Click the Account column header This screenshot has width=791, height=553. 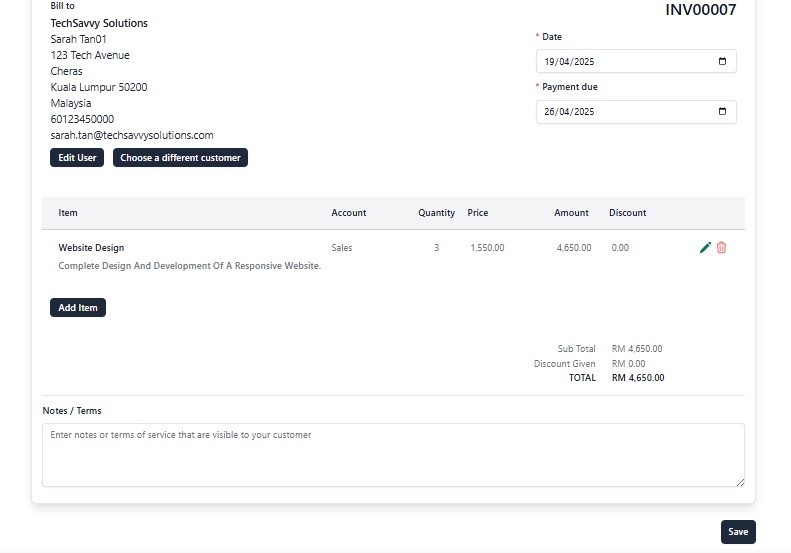pos(349,212)
